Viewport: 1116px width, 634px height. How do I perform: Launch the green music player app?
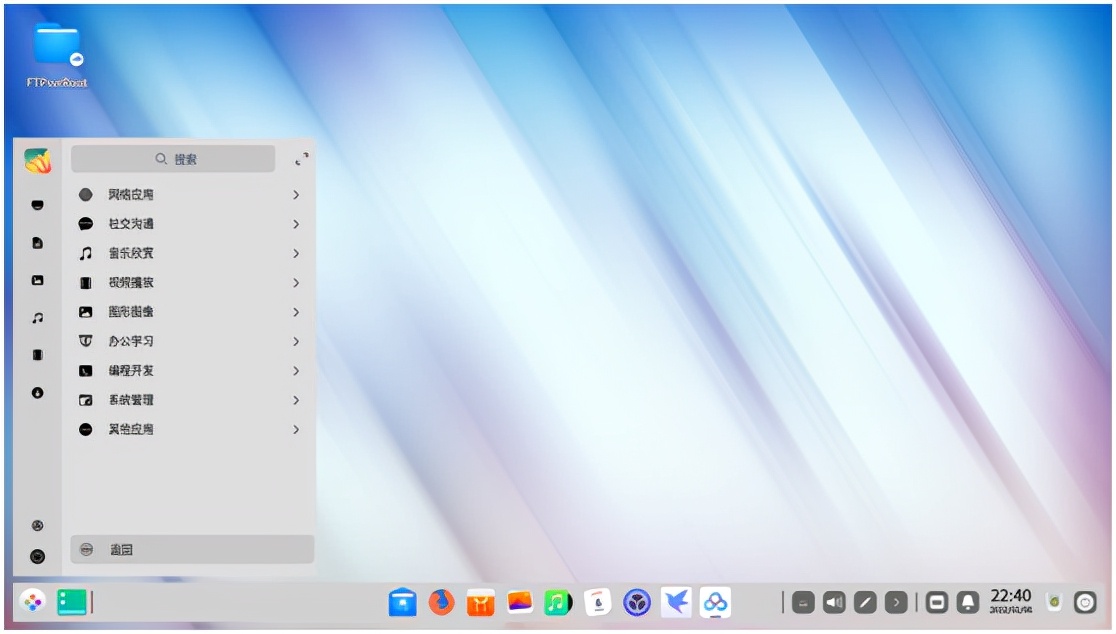(x=557, y=602)
